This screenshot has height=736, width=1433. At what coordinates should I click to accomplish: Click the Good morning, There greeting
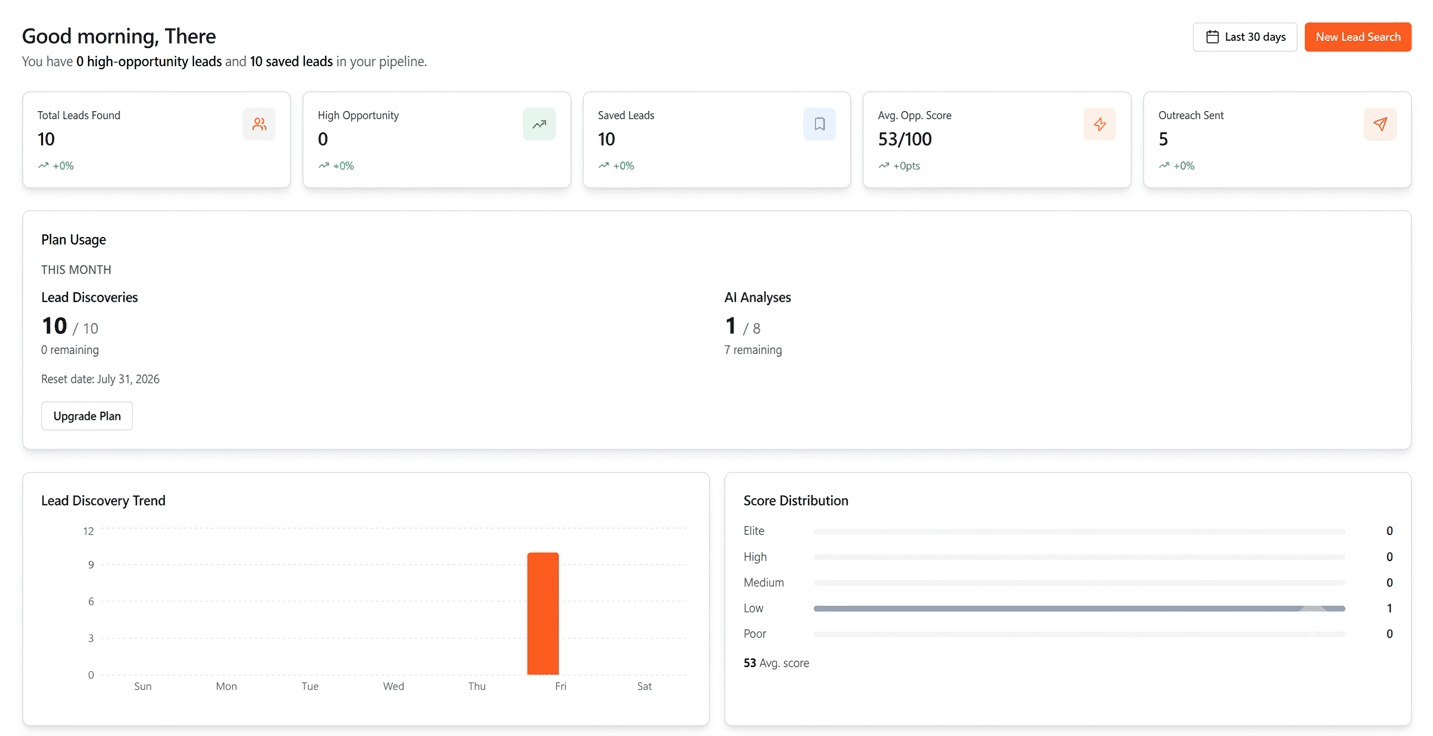pos(119,36)
